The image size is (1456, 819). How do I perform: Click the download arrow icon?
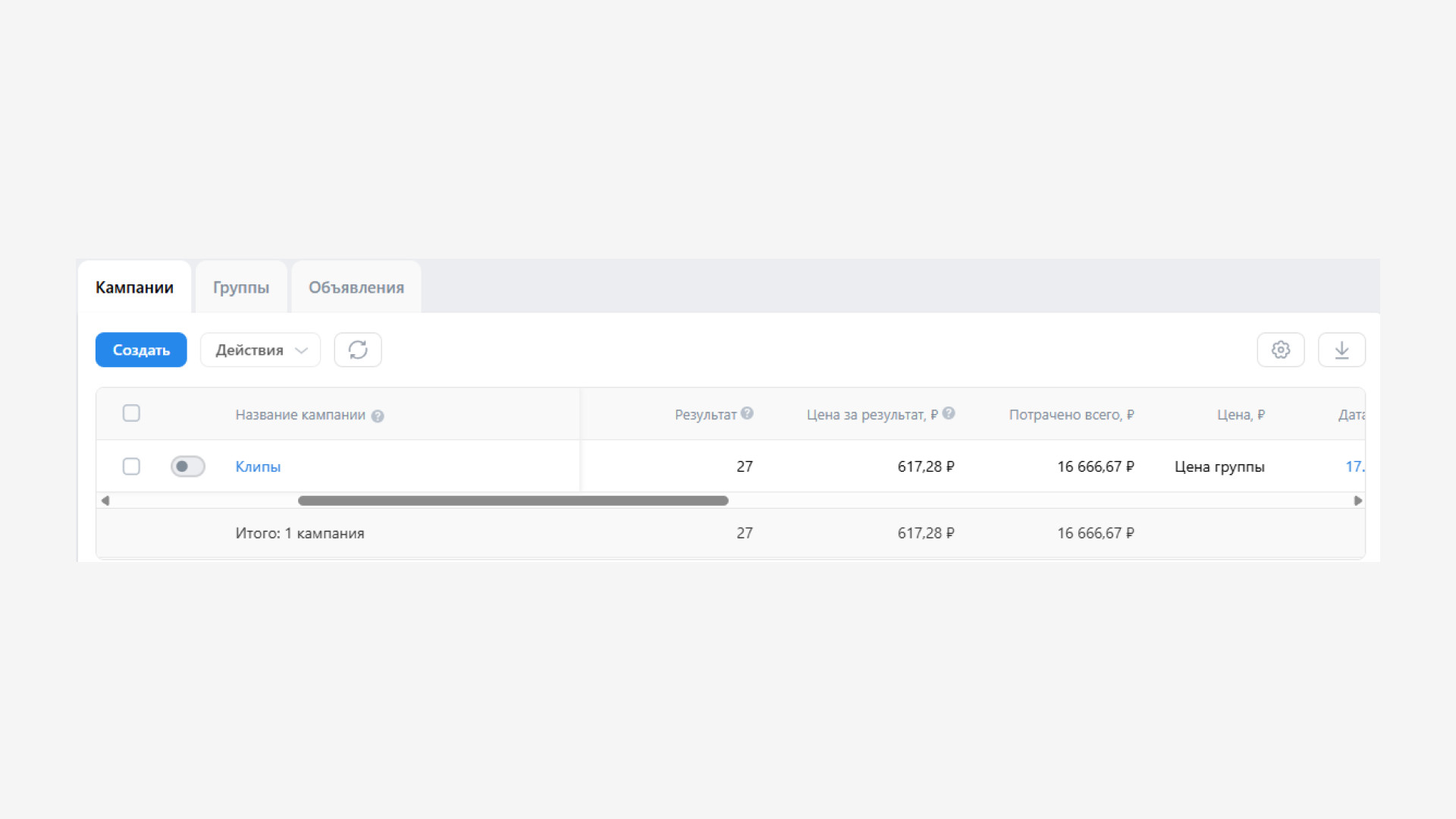pyautogui.click(x=1341, y=350)
